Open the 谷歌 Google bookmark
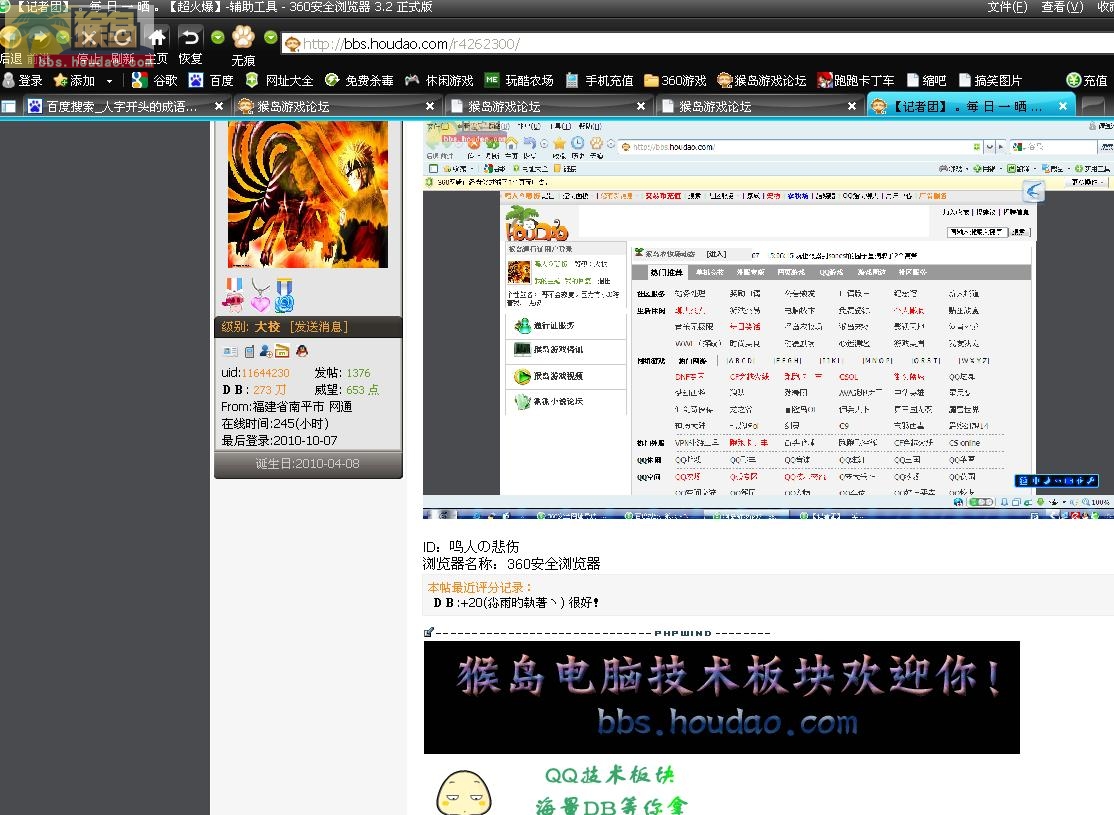The image size is (1114, 815). click(155, 80)
